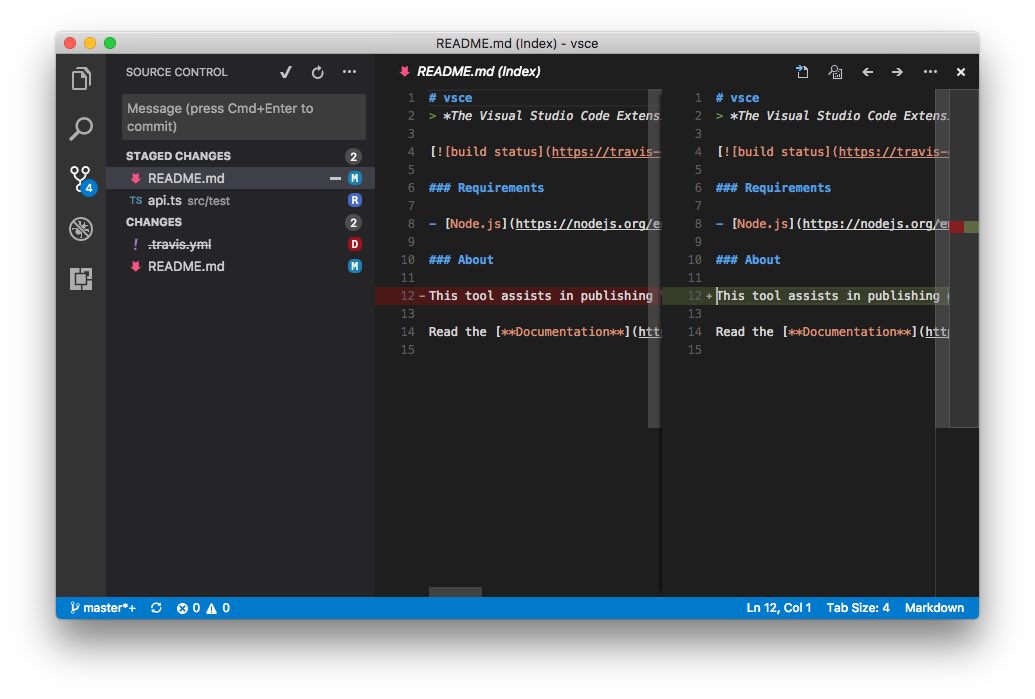Select the CHANGES section header
This screenshot has height=699, width=1035.
(x=154, y=222)
